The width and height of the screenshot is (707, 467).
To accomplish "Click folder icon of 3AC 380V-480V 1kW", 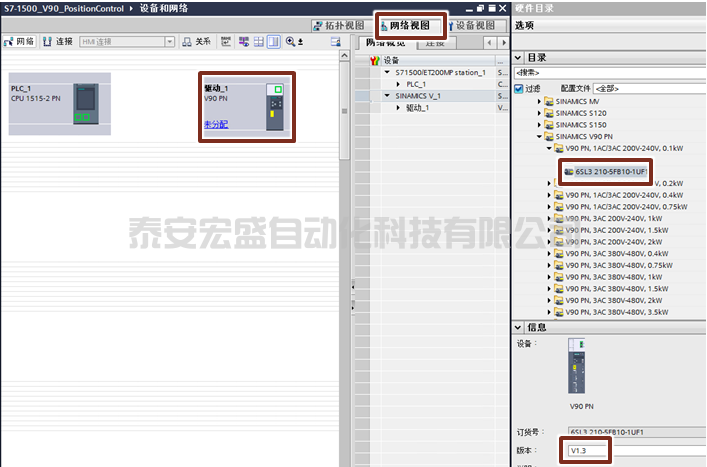I will (x=559, y=277).
